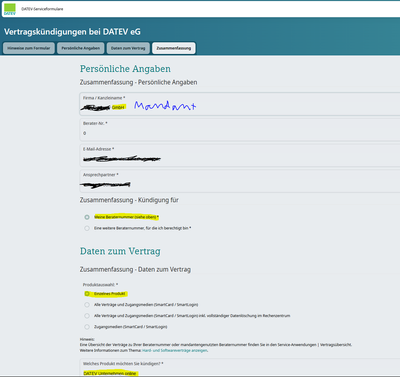
Task: Click the Ansprechpartner field
Action: [x=240, y=181]
